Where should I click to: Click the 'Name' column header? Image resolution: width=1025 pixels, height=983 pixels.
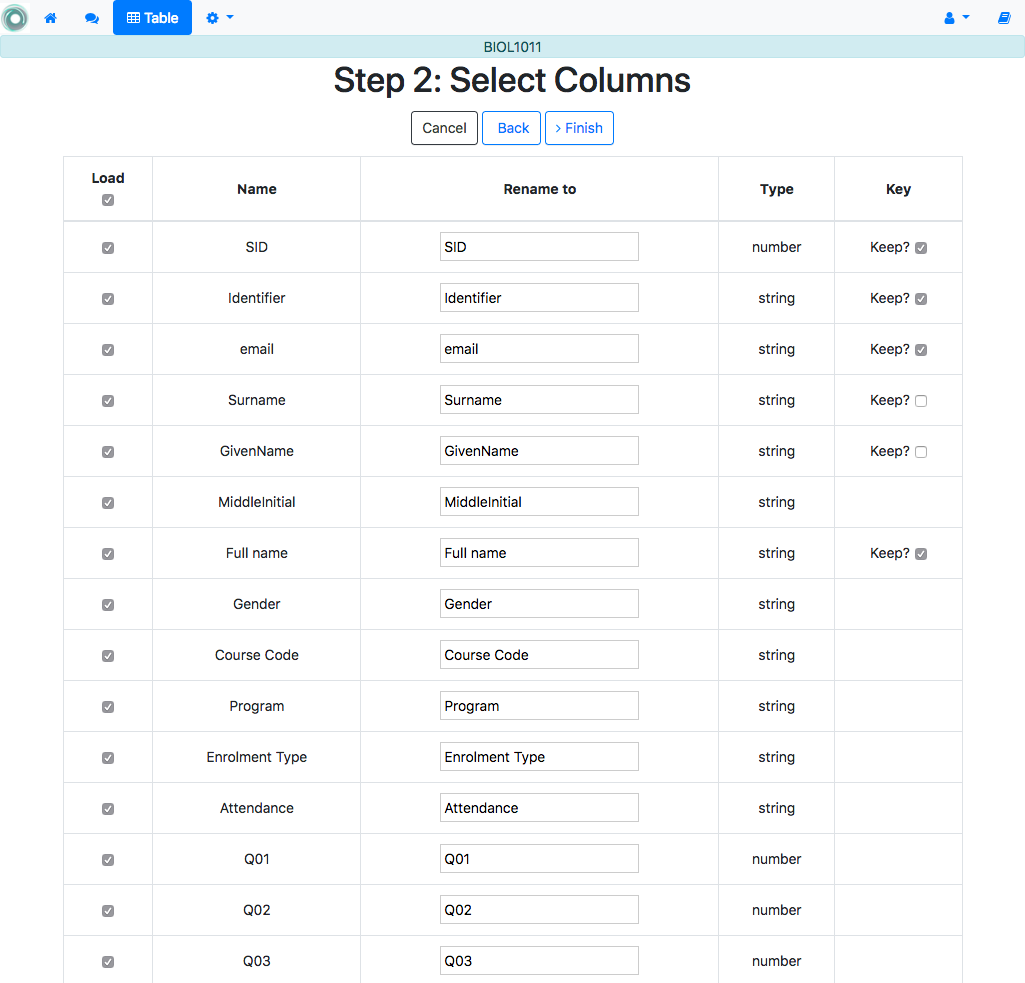coord(257,189)
